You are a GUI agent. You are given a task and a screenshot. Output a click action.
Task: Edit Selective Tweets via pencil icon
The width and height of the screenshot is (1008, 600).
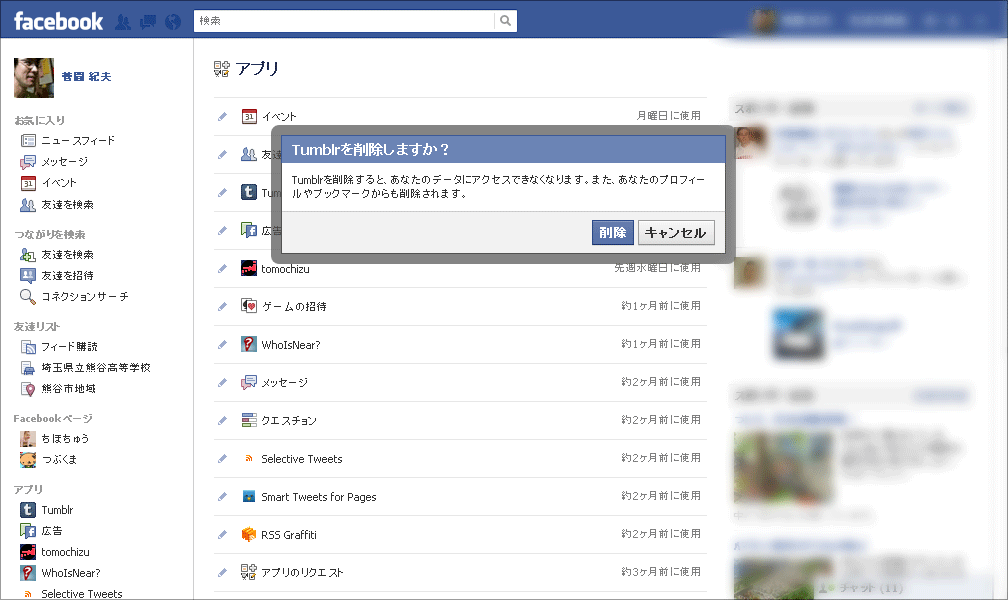[x=222, y=459]
